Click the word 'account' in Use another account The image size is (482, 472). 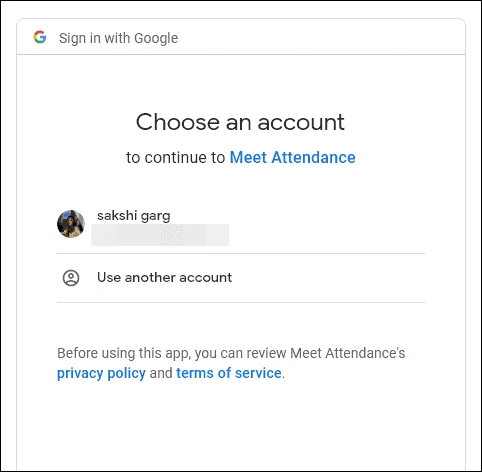[205, 278]
